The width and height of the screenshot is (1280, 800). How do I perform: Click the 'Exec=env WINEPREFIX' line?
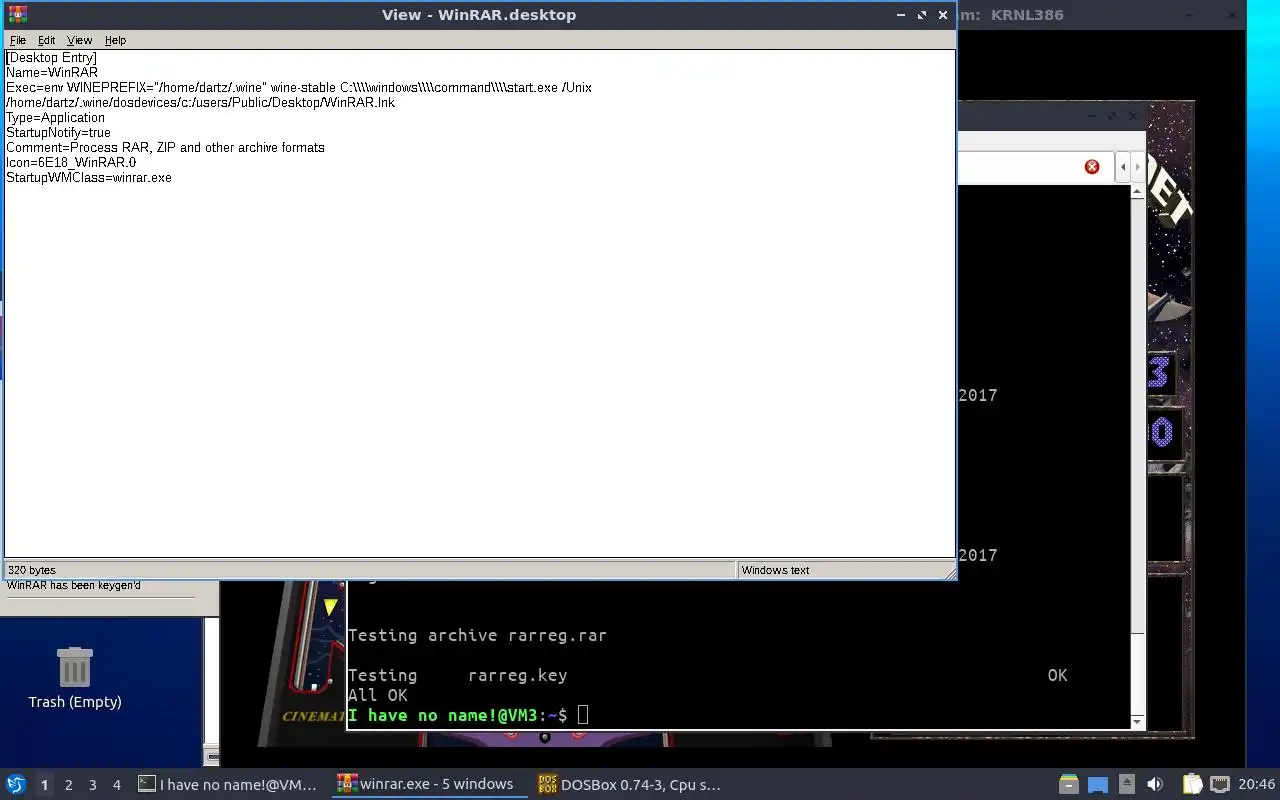[299, 88]
